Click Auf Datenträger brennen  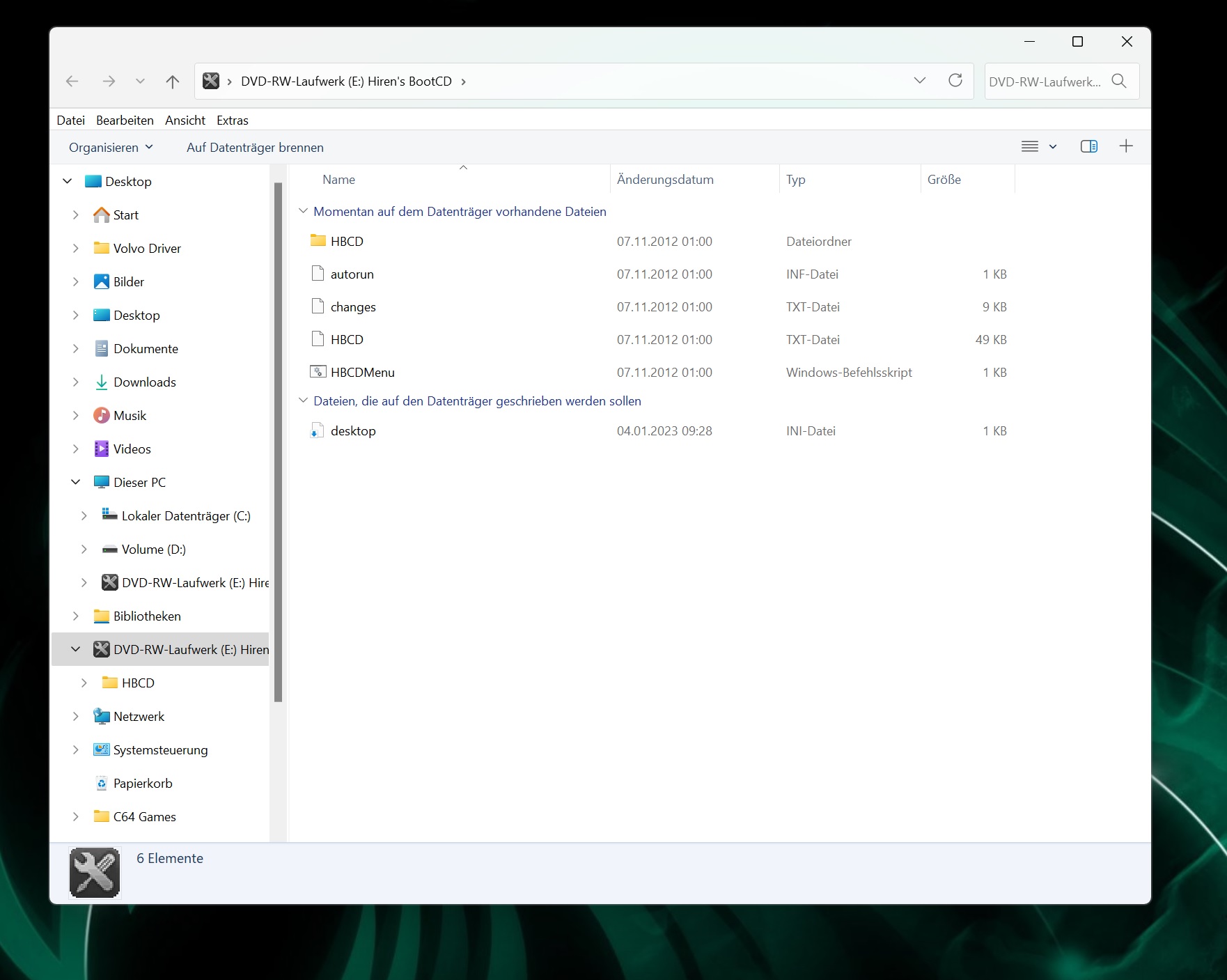(x=255, y=148)
